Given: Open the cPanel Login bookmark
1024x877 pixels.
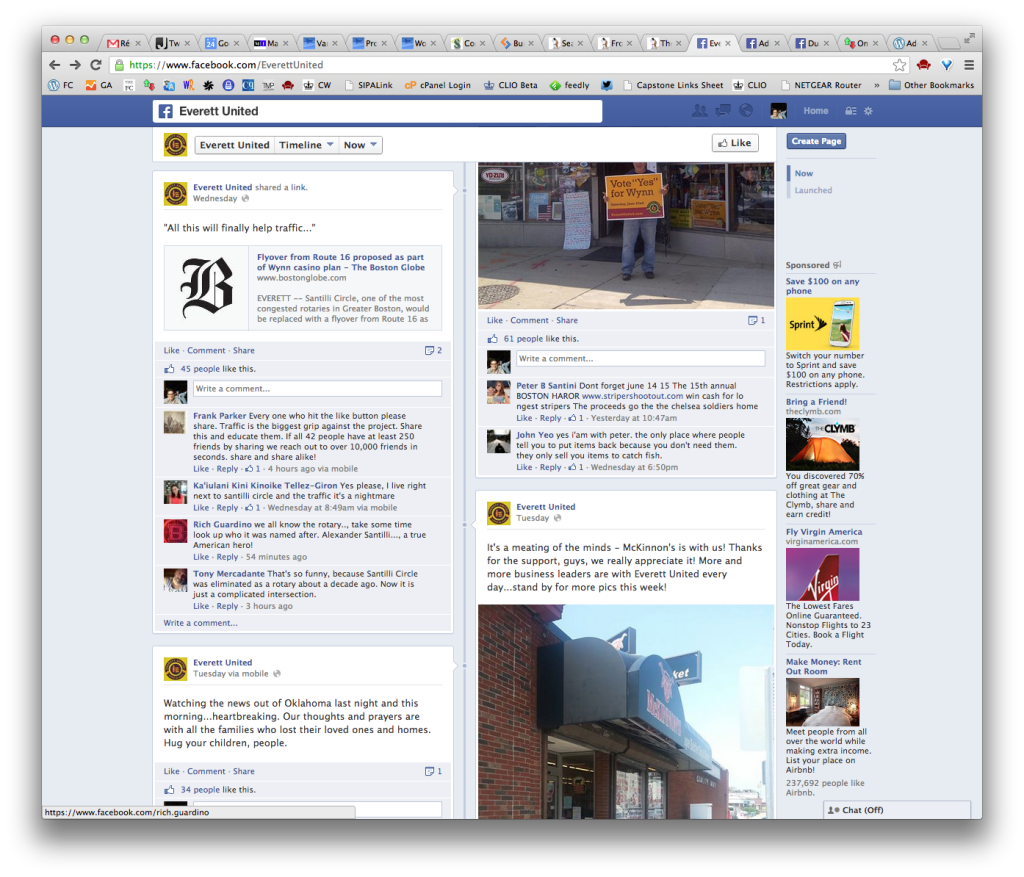Looking at the screenshot, I should click(438, 85).
